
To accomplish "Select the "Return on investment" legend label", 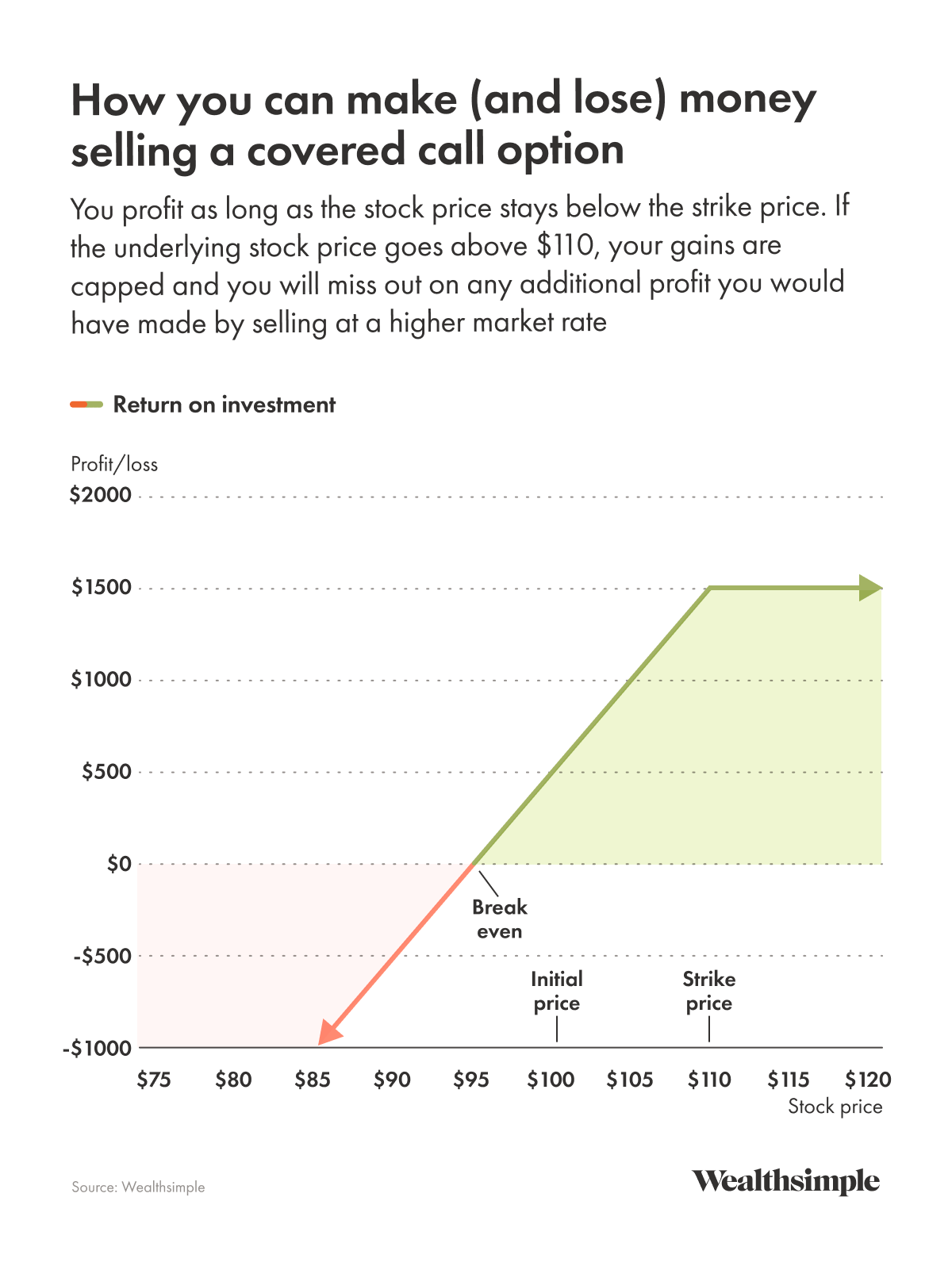I will pos(224,405).
